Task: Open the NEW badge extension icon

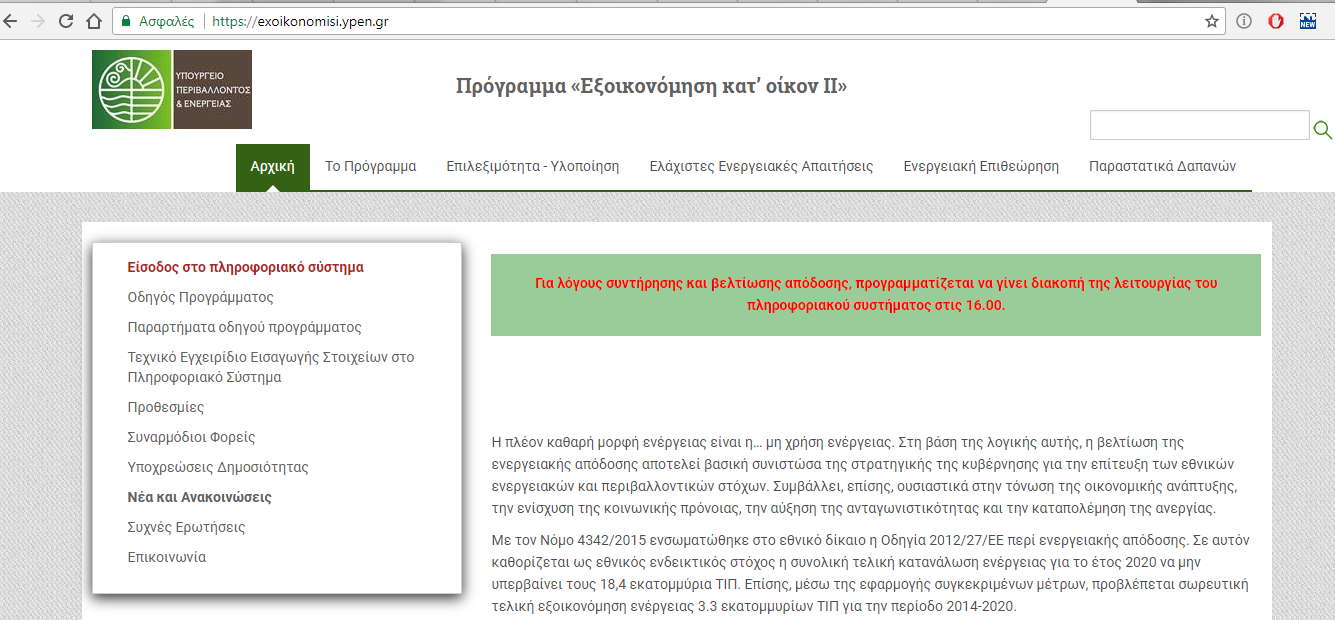Action: (x=1307, y=21)
